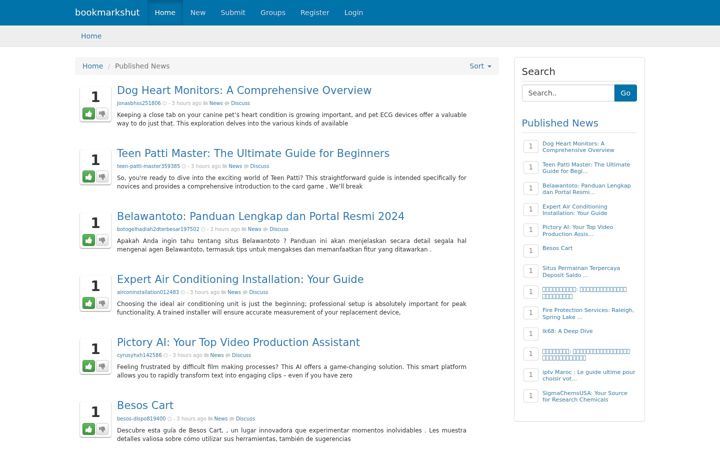Open sidebar link Fire Protection Services
Viewport: 720px width, 450px height.
pos(588,314)
